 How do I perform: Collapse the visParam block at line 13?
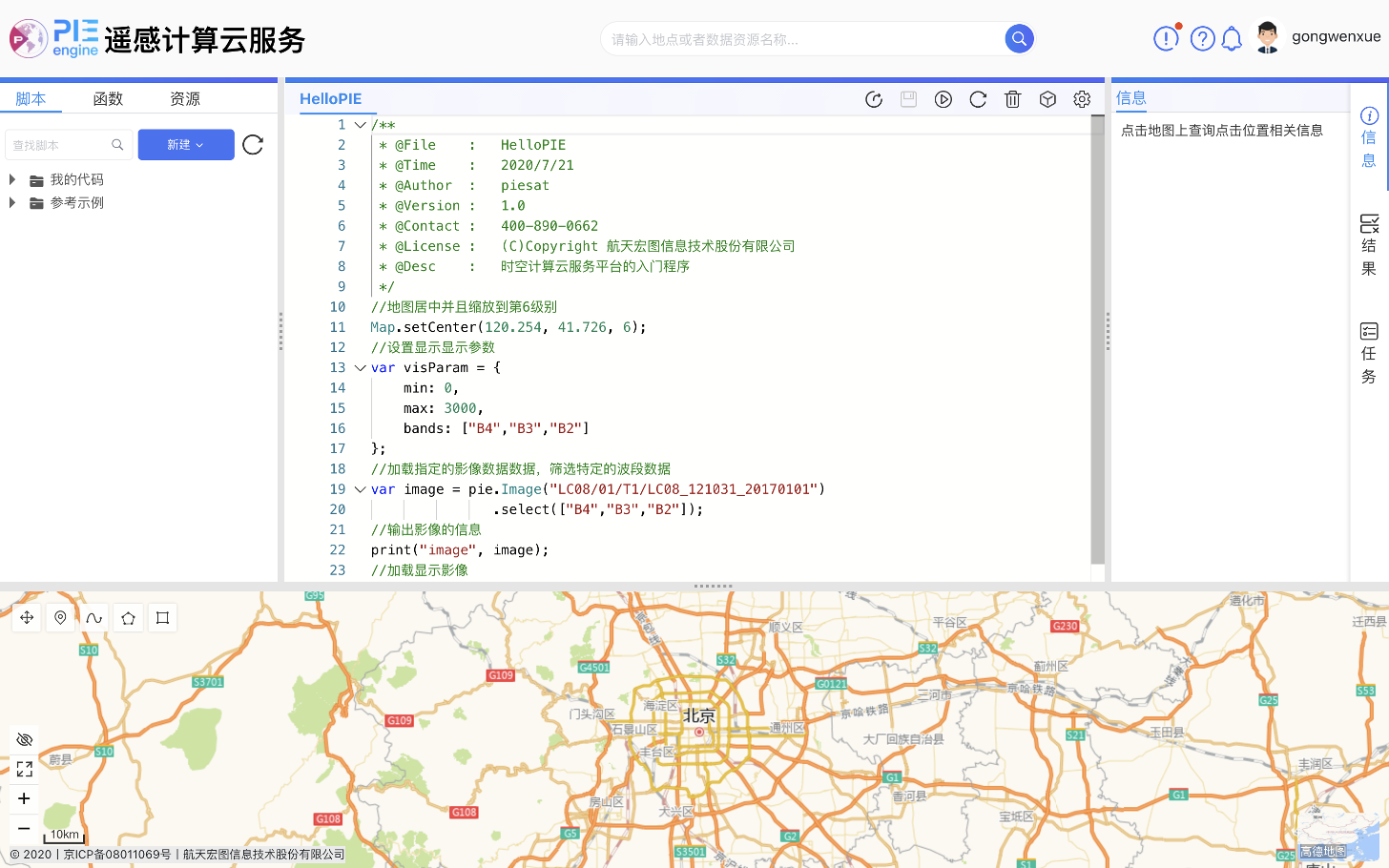[360, 367]
